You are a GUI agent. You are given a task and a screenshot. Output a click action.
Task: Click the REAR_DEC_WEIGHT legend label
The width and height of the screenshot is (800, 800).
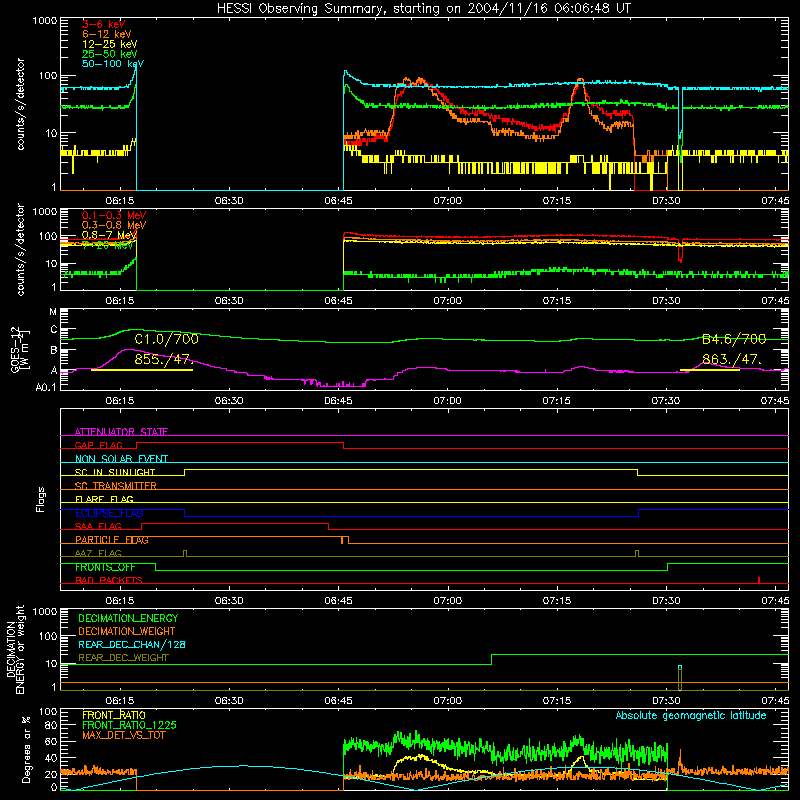123,658
